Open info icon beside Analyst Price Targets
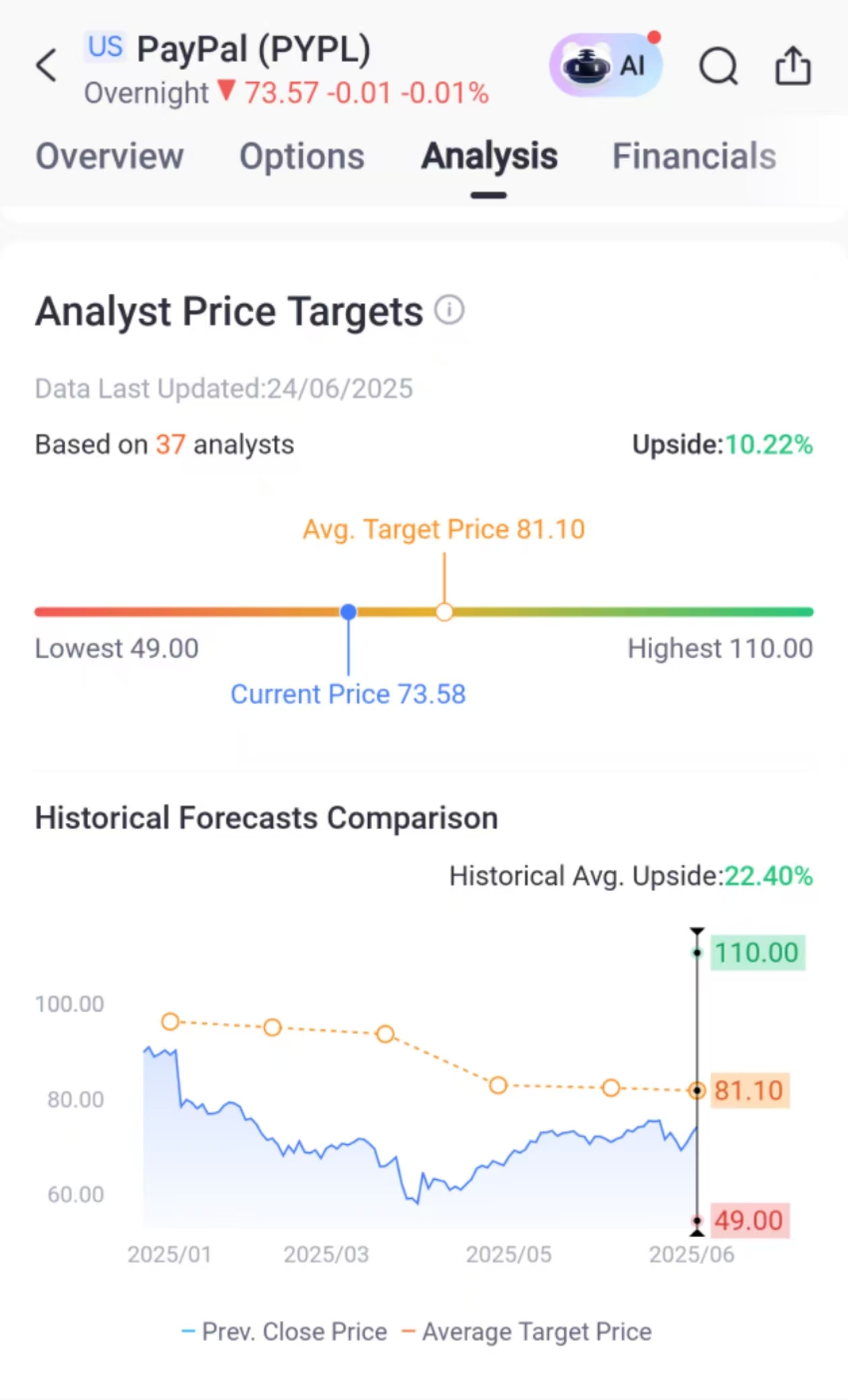848x1400 pixels. pos(449,310)
